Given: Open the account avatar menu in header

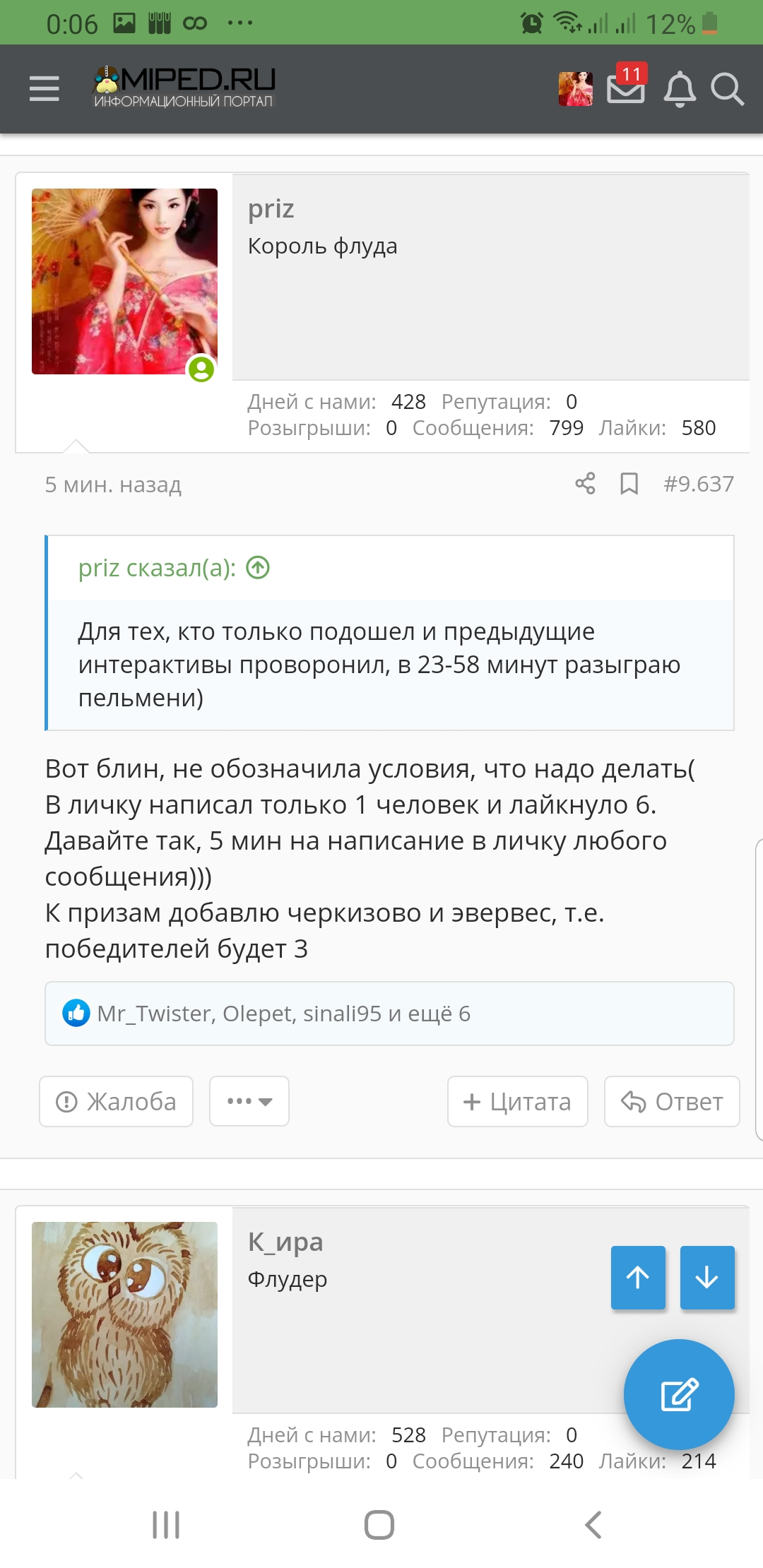Looking at the screenshot, I should click(576, 89).
